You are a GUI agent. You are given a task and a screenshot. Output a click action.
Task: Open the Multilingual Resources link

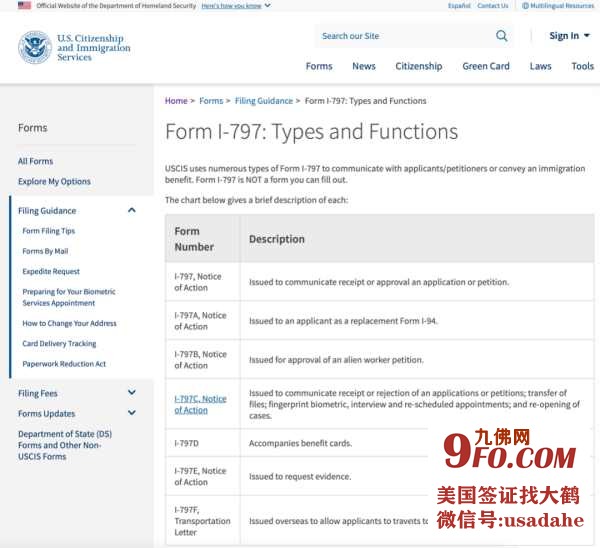tap(562, 6)
